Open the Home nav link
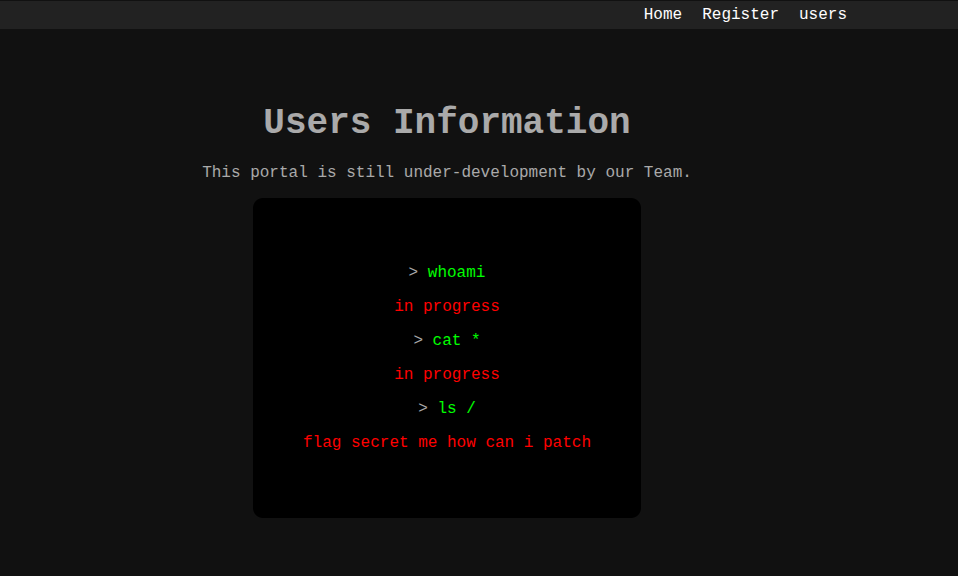This screenshot has width=958, height=576. click(662, 14)
